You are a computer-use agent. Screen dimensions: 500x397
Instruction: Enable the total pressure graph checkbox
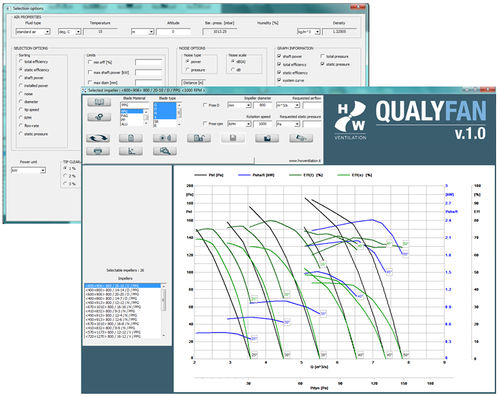322,56
